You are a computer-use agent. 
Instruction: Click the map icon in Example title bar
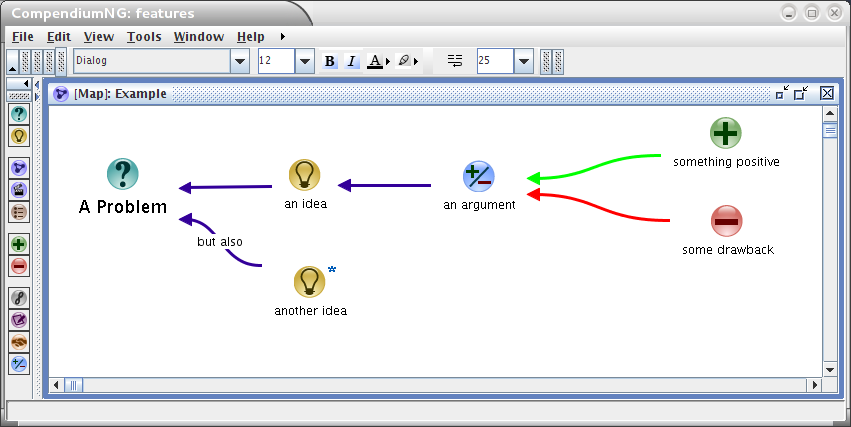61,94
